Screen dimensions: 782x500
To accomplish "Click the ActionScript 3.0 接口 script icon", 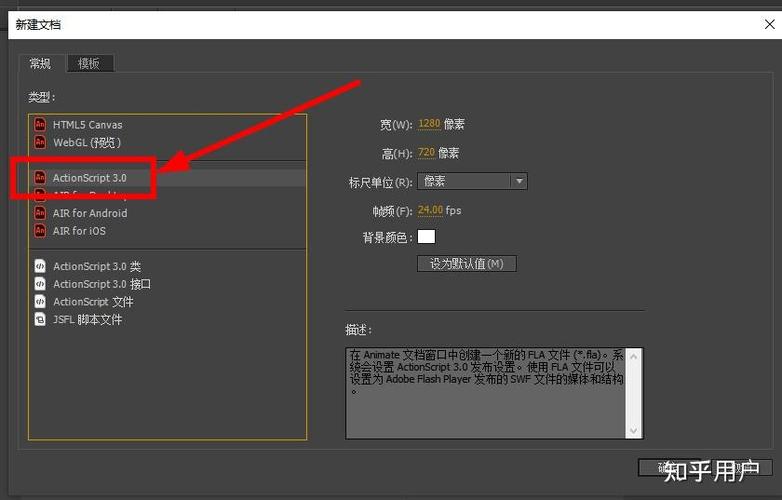I will point(40,284).
